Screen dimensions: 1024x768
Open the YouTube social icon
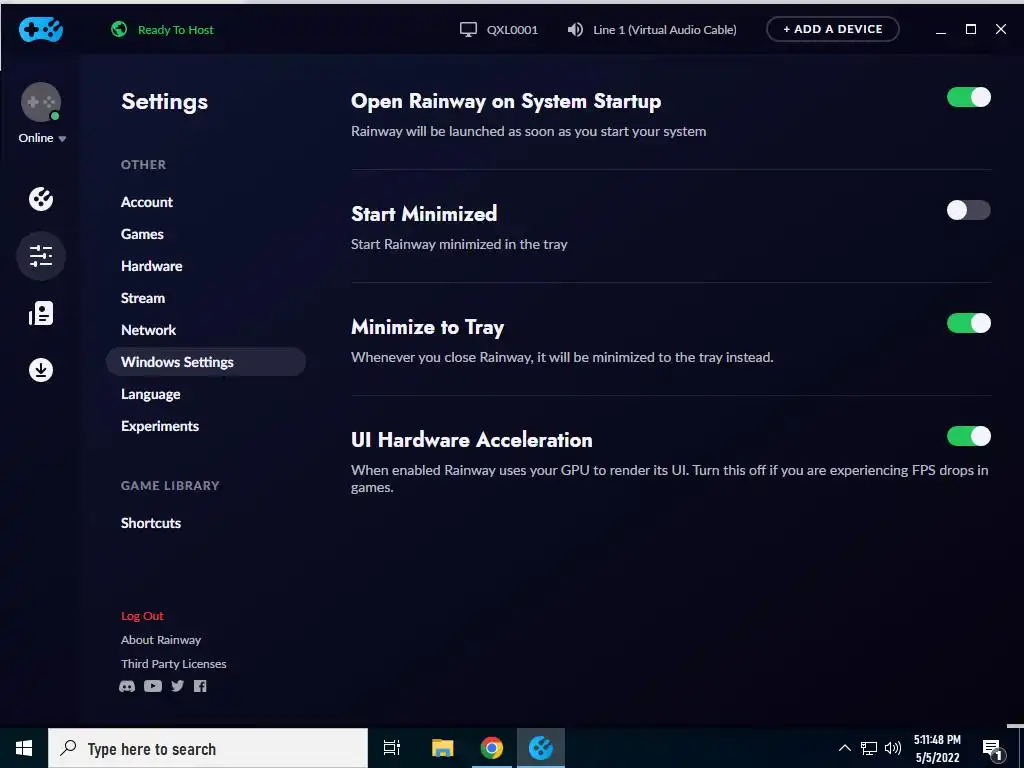tap(153, 686)
